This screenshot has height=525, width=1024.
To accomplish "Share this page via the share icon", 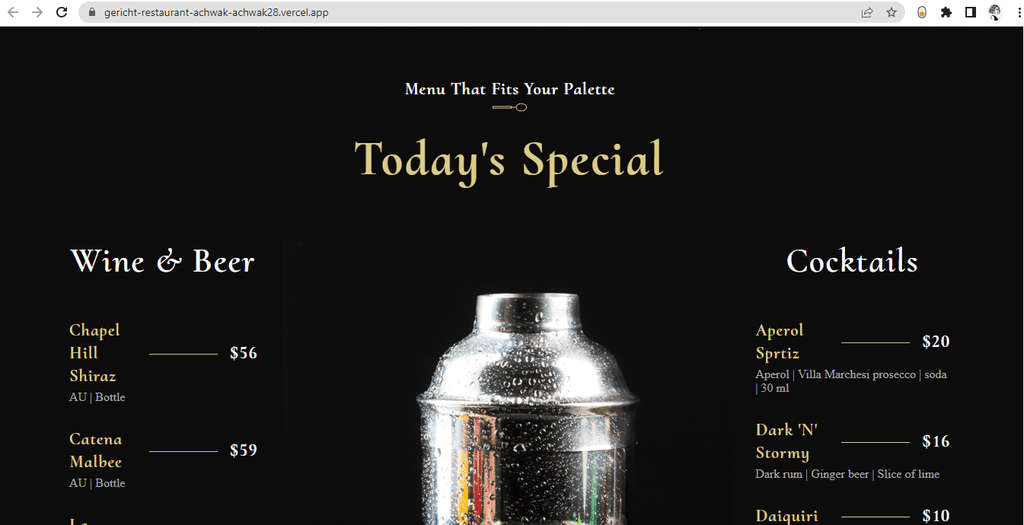I will pos(867,12).
